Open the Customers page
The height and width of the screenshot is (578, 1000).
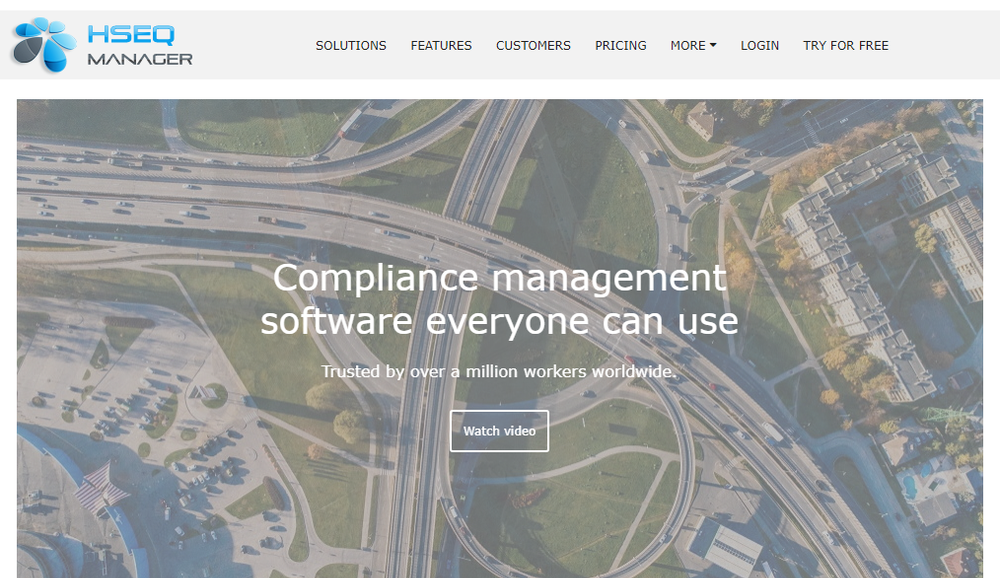(533, 45)
